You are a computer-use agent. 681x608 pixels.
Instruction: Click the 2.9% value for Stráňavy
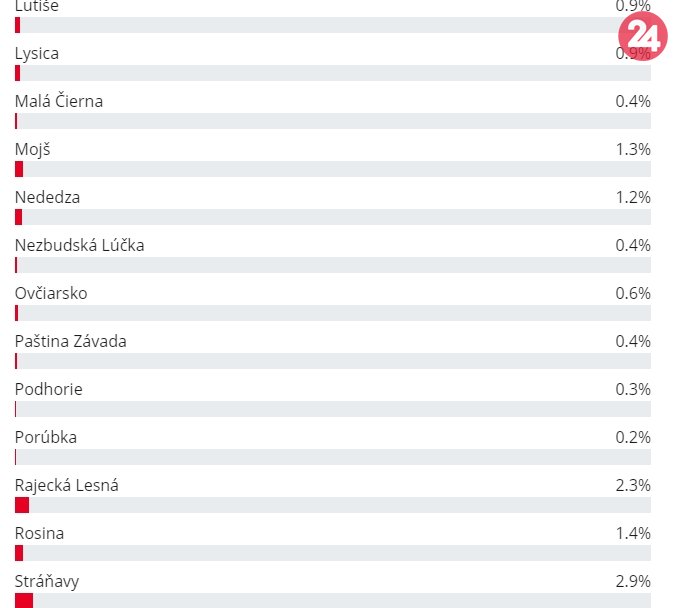[x=634, y=581]
